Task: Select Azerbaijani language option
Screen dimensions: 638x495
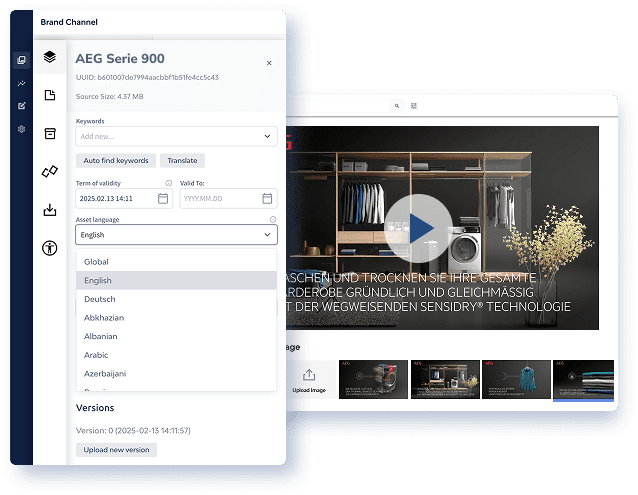Action: [176, 373]
